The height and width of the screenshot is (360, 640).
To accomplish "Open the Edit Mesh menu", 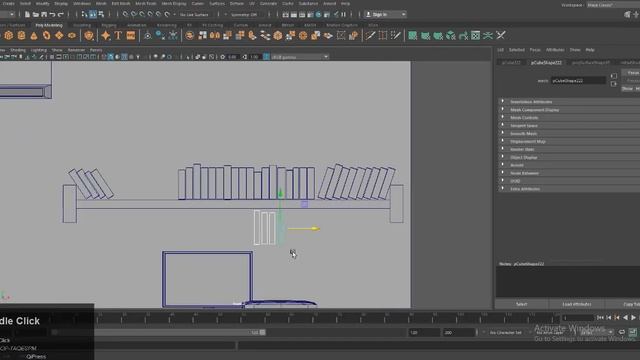I will [x=121, y=3].
